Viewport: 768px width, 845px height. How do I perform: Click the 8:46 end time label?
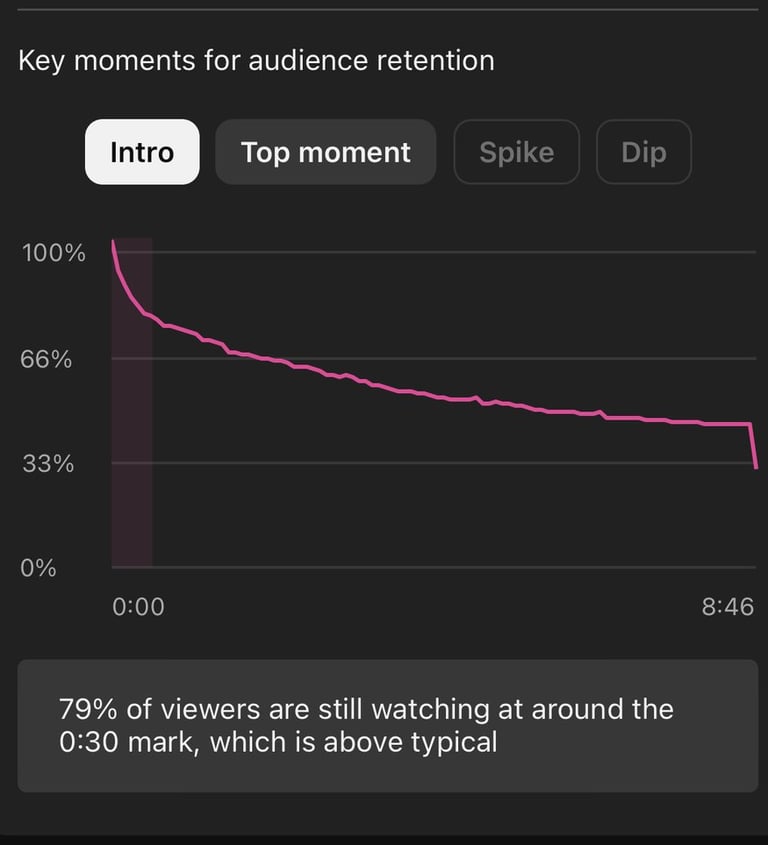click(x=728, y=607)
